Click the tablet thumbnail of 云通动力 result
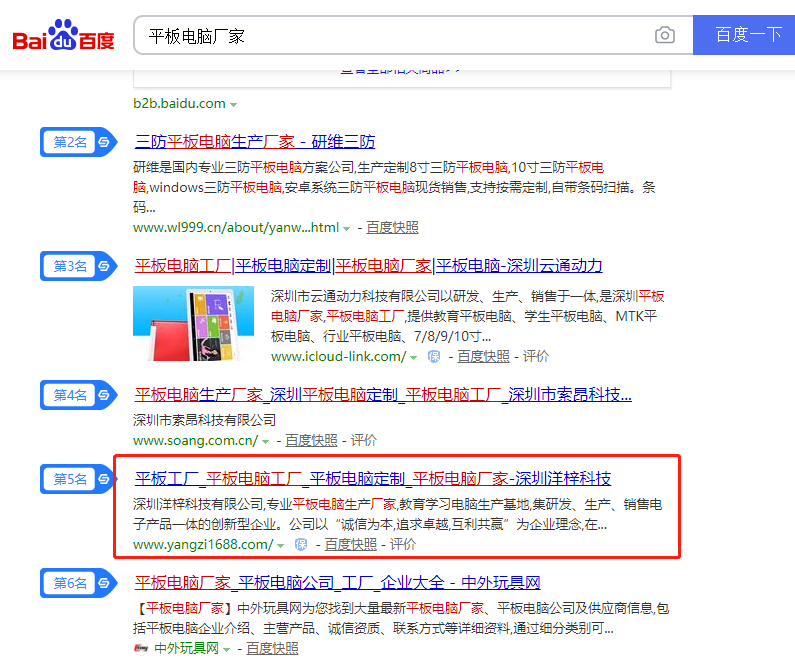This screenshot has width=795, height=663. coord(193,323)
